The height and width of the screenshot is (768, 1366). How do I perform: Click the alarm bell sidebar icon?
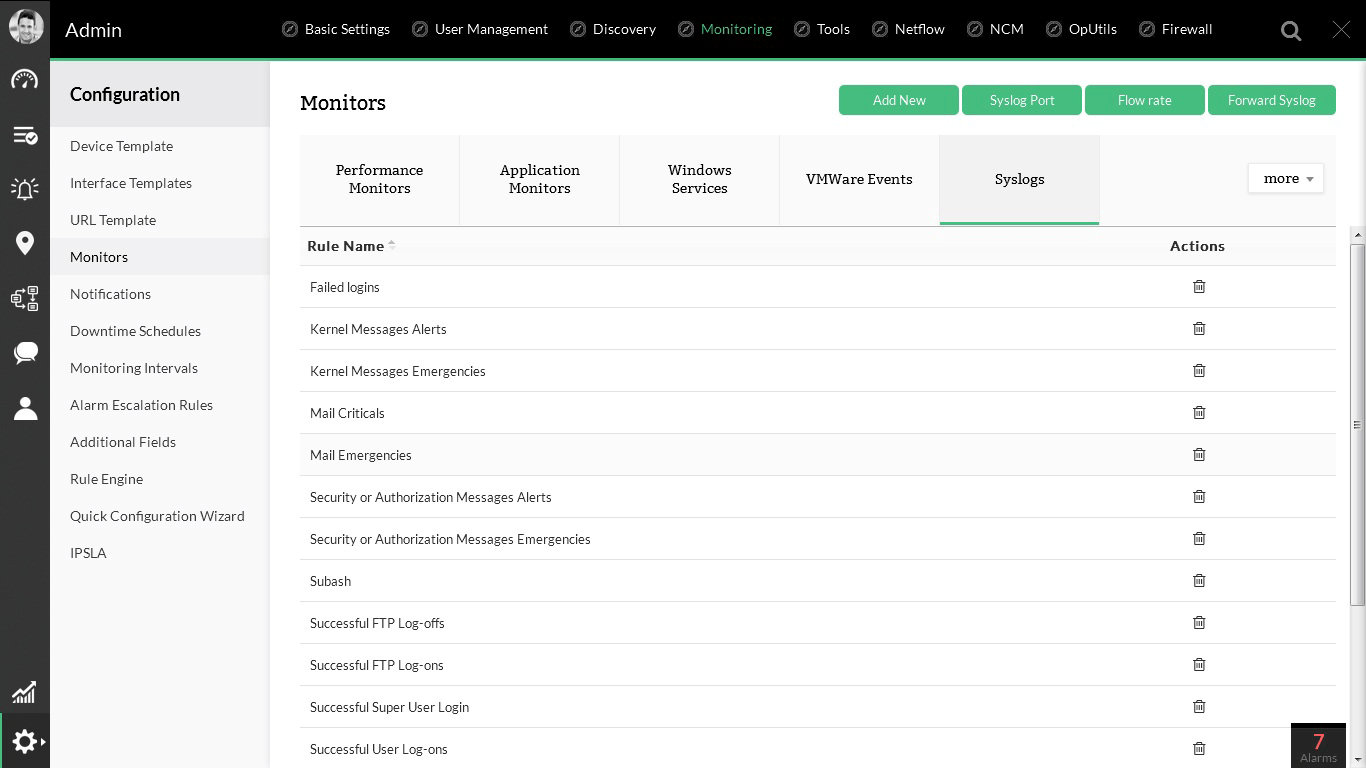coord(25,188)
